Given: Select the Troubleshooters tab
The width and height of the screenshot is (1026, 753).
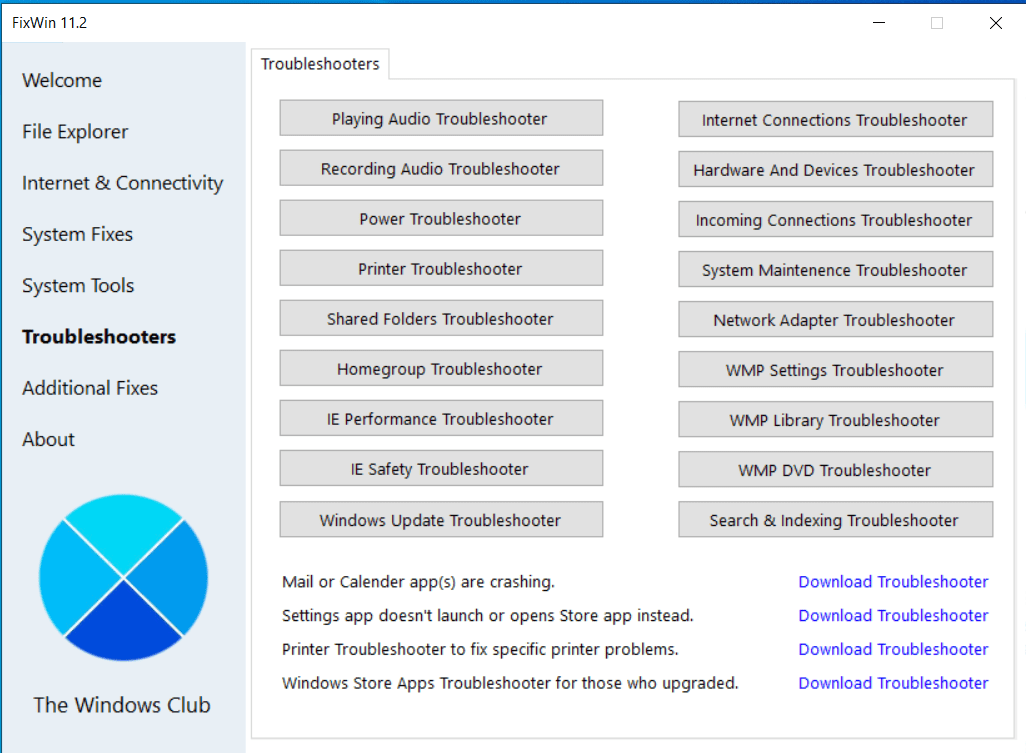Looking at the screenshot, I should pyautogui.click(x=320, y=64).
